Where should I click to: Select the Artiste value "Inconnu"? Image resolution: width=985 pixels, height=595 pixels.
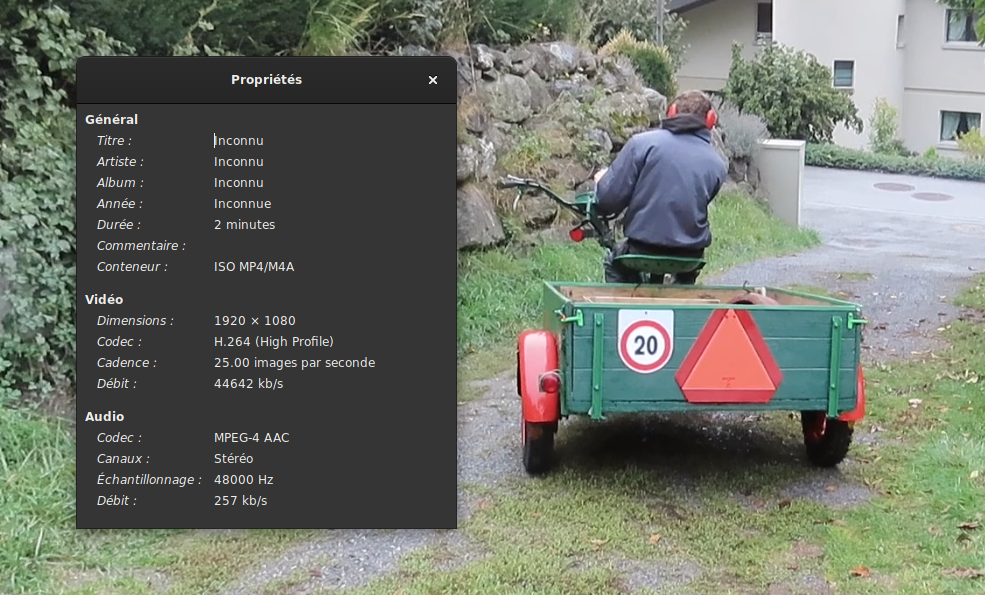click(239, 162)
